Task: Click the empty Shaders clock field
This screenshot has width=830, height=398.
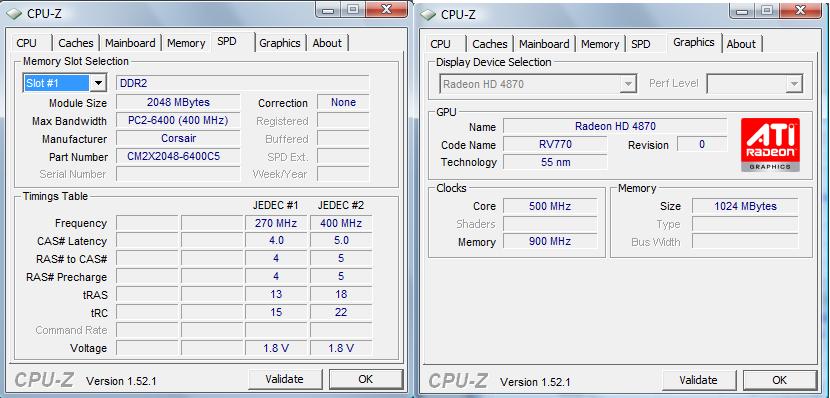Action: 550,224
